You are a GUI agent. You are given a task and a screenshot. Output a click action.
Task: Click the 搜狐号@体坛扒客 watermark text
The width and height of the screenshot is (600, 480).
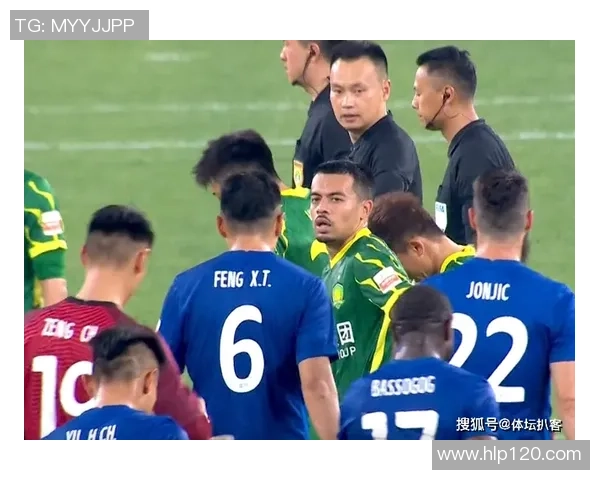509,425
